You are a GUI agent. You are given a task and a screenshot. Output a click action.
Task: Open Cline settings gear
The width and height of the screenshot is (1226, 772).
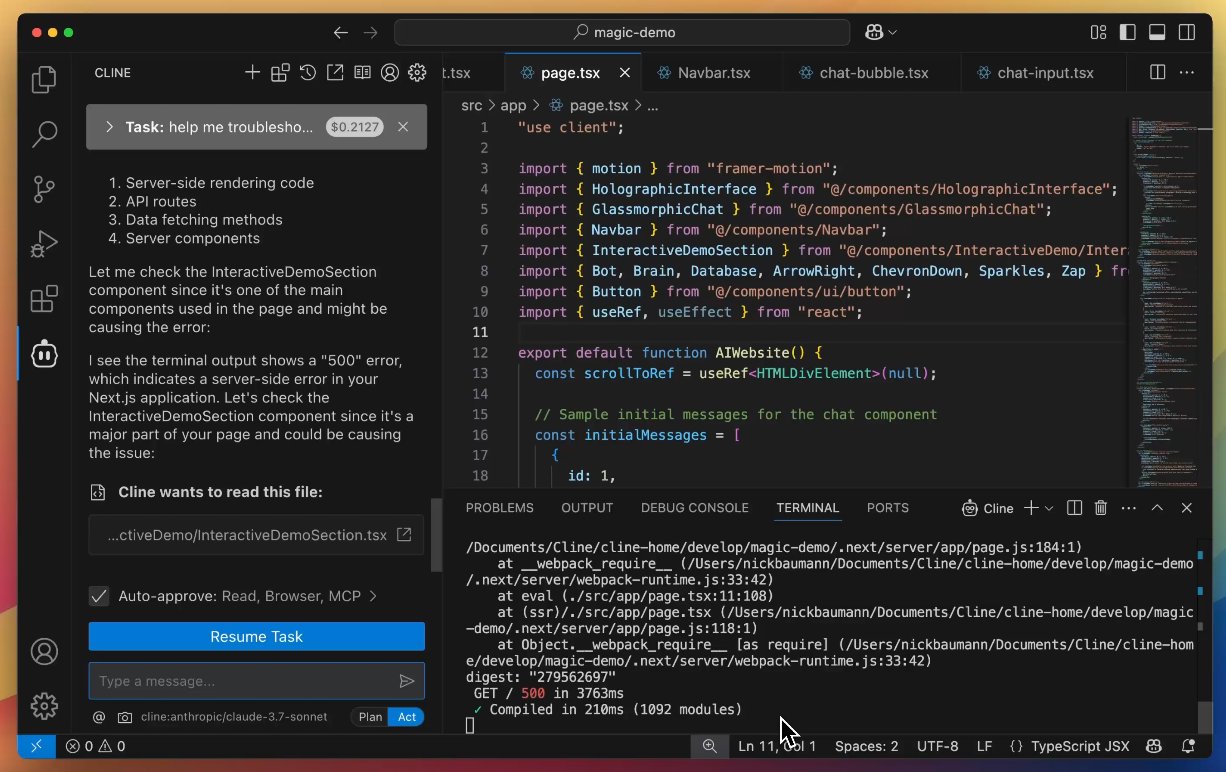click(x=417, y=72)
